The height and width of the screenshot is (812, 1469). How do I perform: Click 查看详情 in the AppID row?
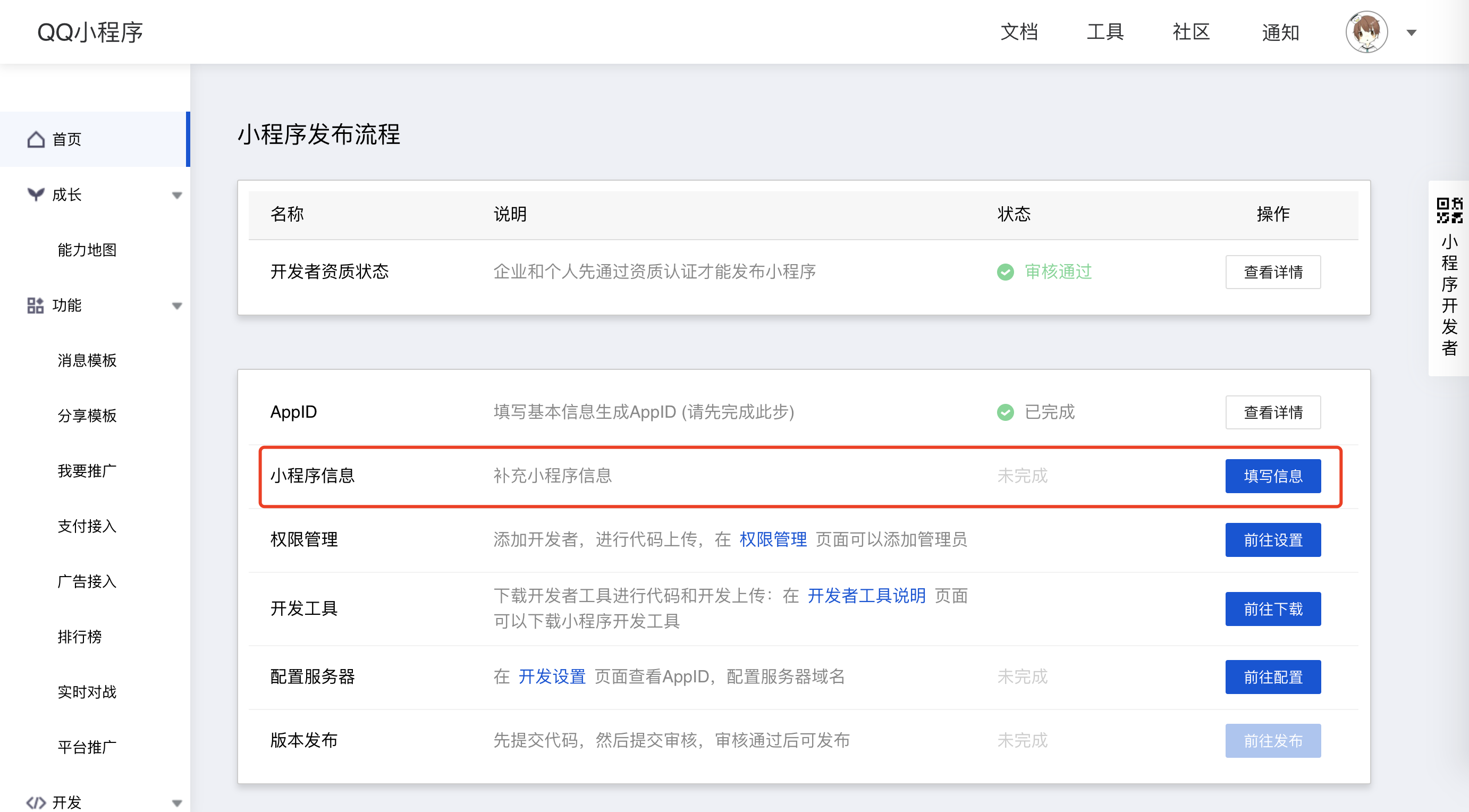pos(1273,412)
